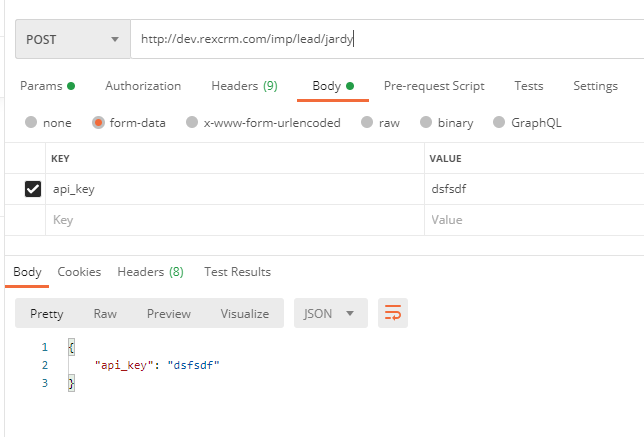Switch to the Params tab
644x437 pixels.
pos(47,86)
